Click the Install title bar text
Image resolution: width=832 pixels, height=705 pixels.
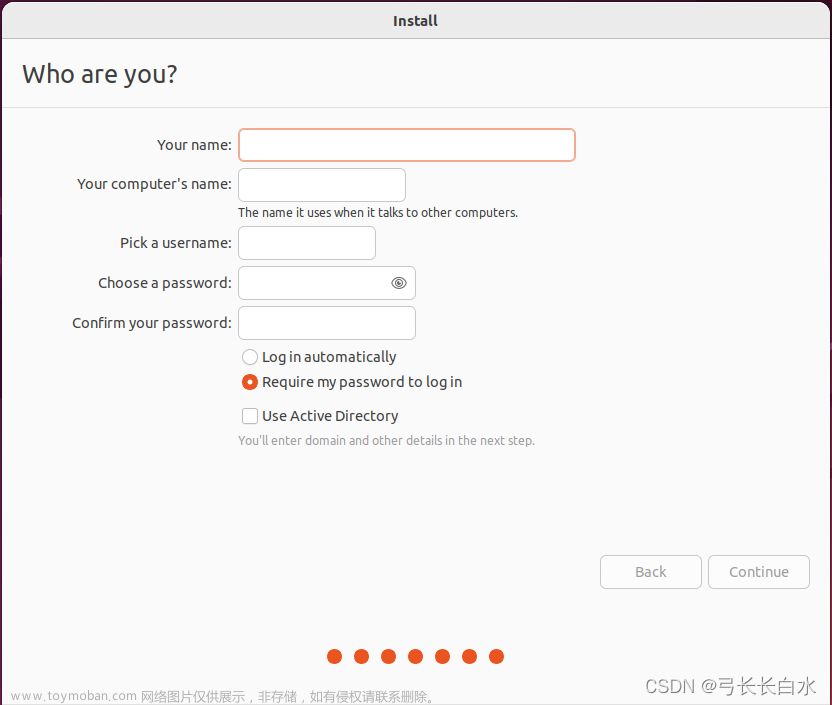(415, 20)
